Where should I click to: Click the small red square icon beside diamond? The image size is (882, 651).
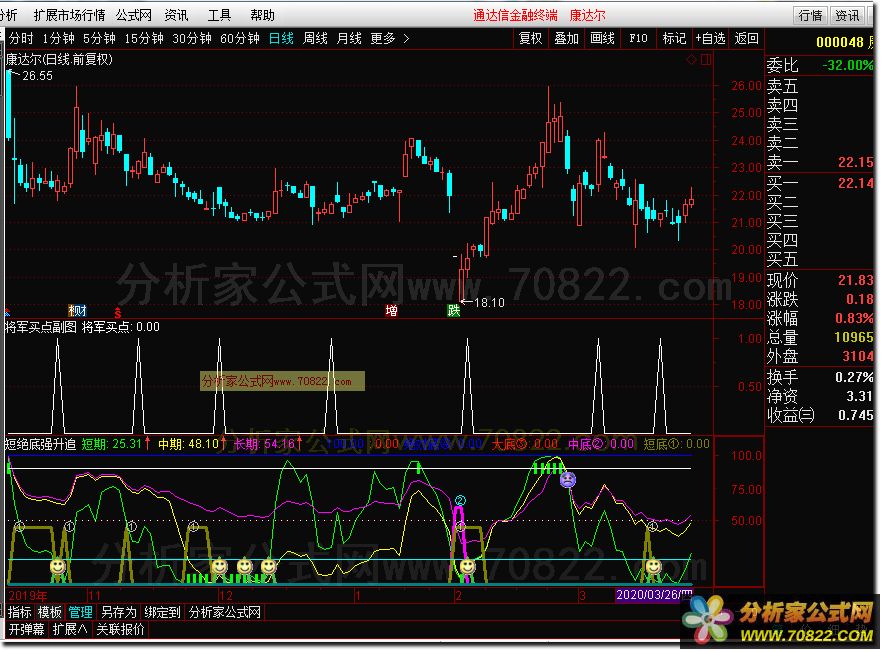tap(704, 60)
